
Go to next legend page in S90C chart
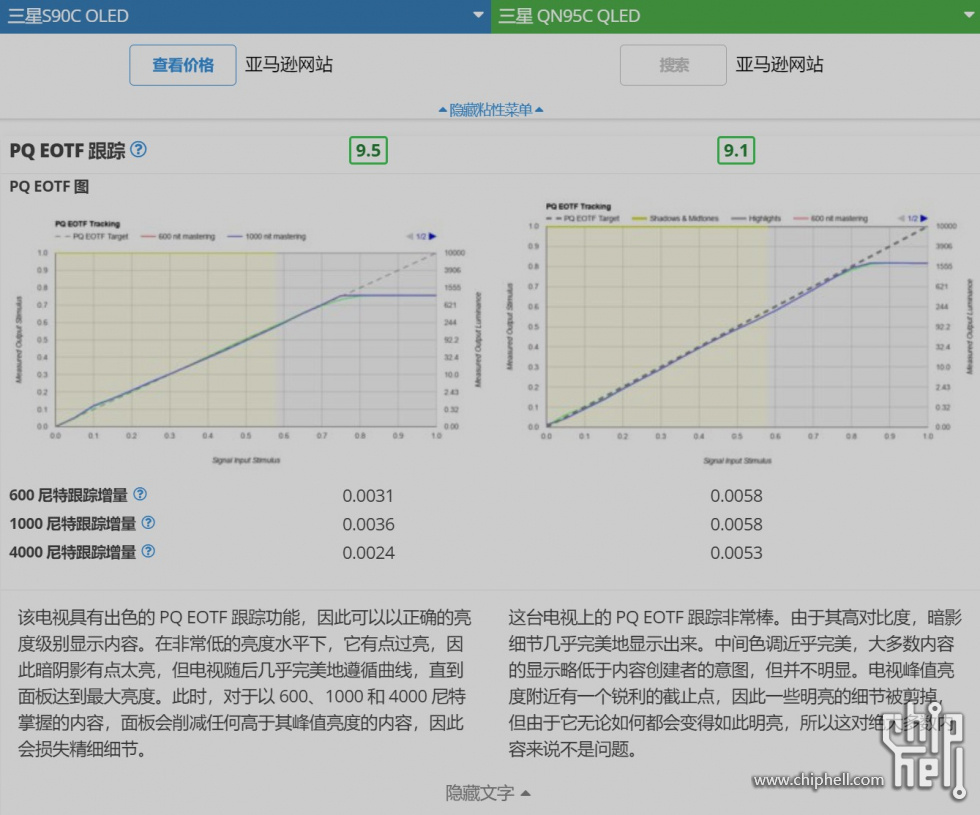[432, 236]
